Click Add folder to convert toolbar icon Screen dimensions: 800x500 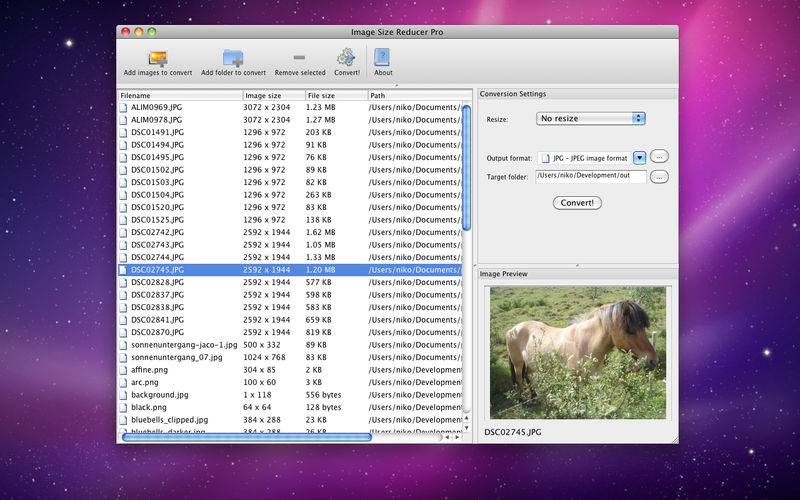(233, 58)
